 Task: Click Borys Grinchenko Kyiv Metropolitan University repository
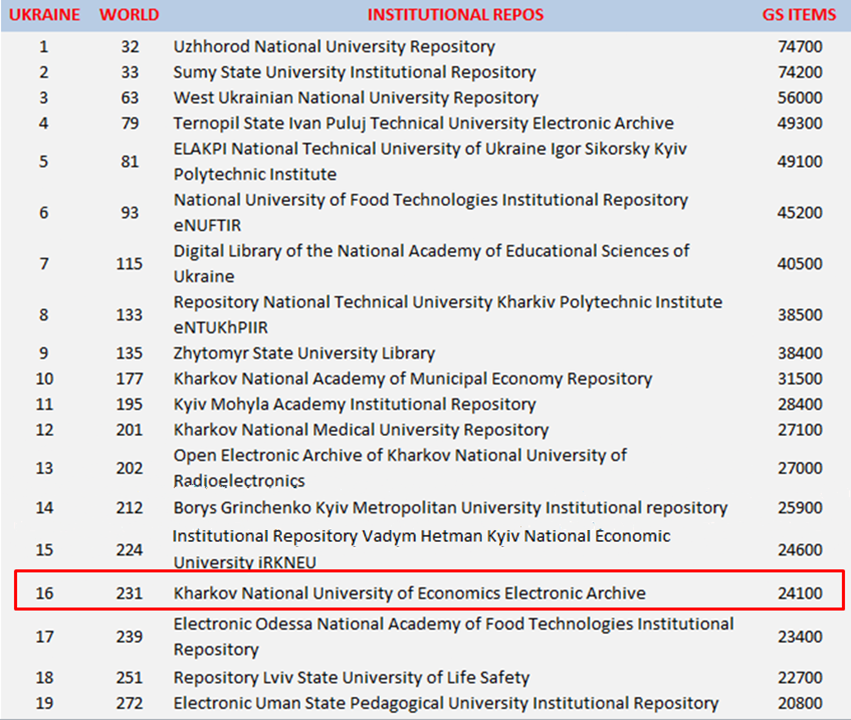pos(450,508)
